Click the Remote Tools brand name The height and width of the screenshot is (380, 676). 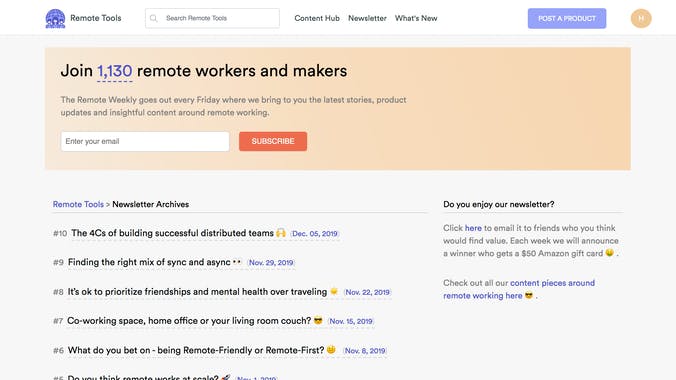pyautogui.click(x=96, y=18)
